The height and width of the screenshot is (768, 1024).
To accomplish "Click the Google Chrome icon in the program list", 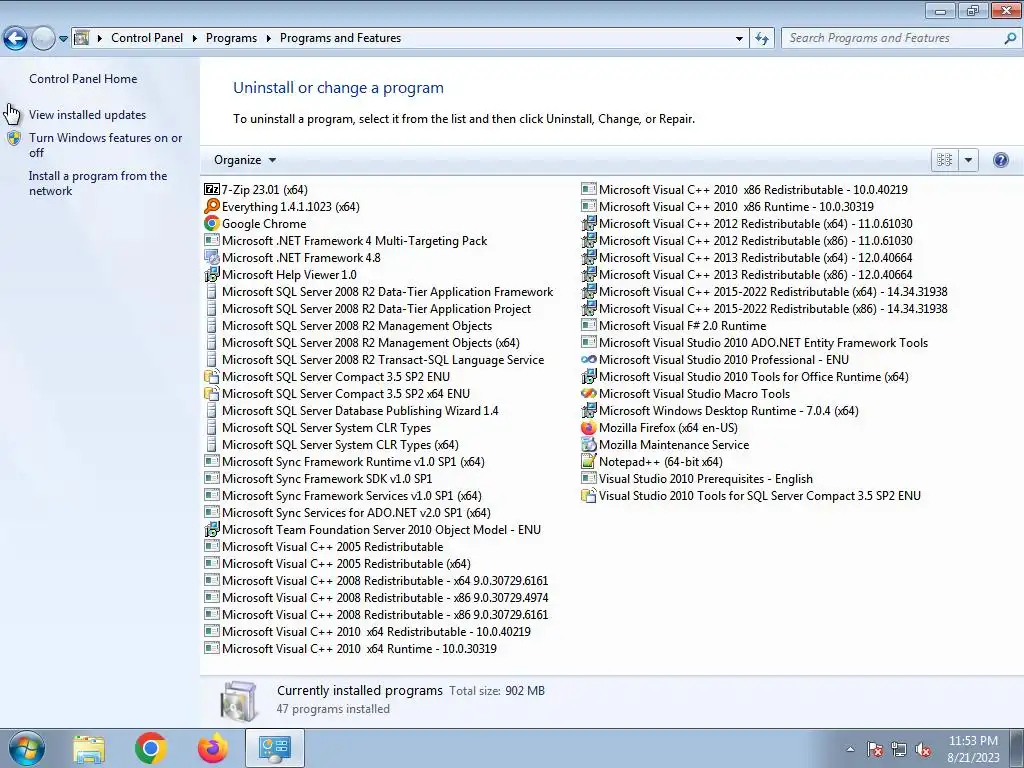I will [x=212, y=223].
